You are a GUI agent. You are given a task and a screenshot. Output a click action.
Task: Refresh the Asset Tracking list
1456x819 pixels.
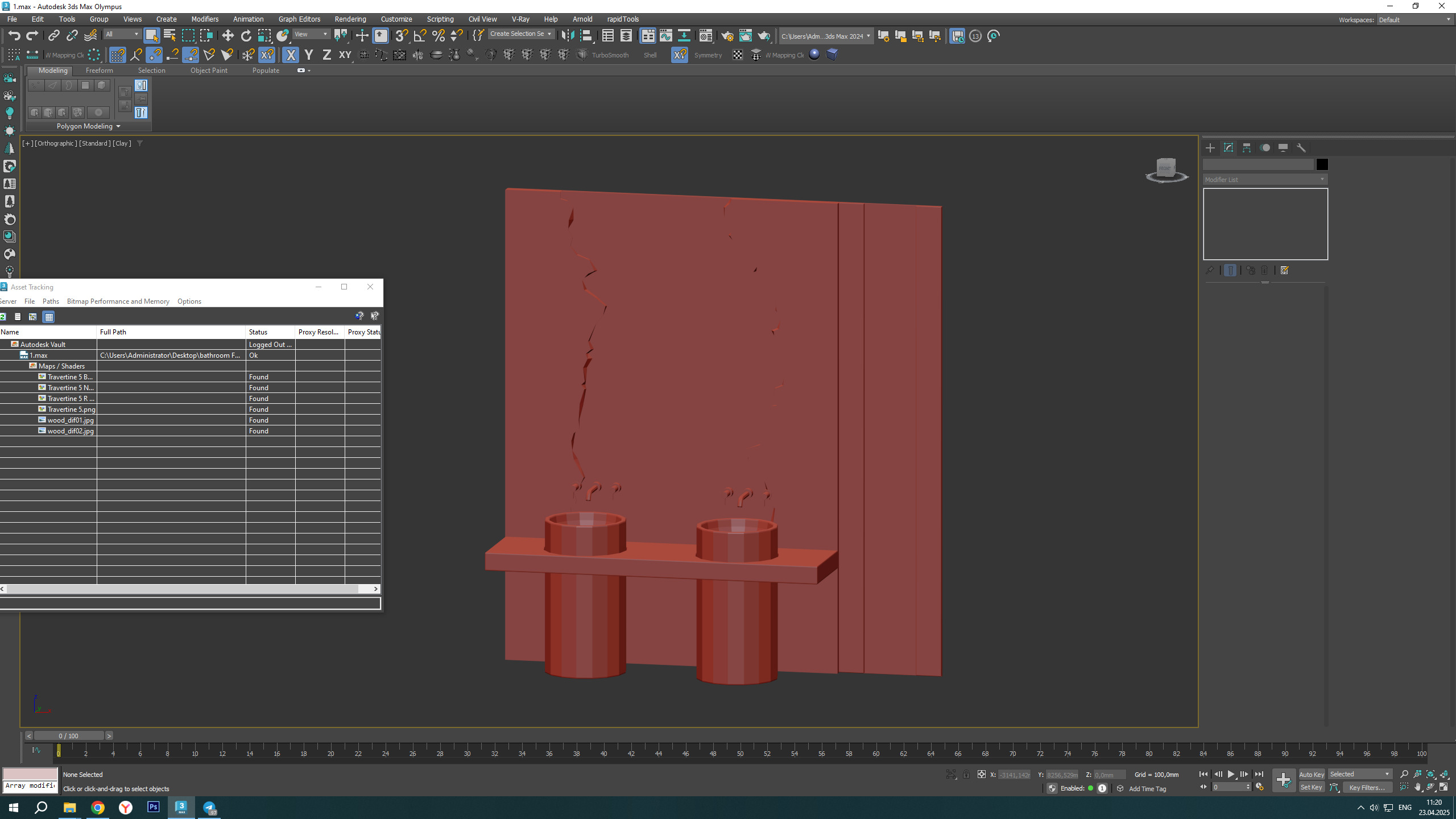(x=3, y=317)
